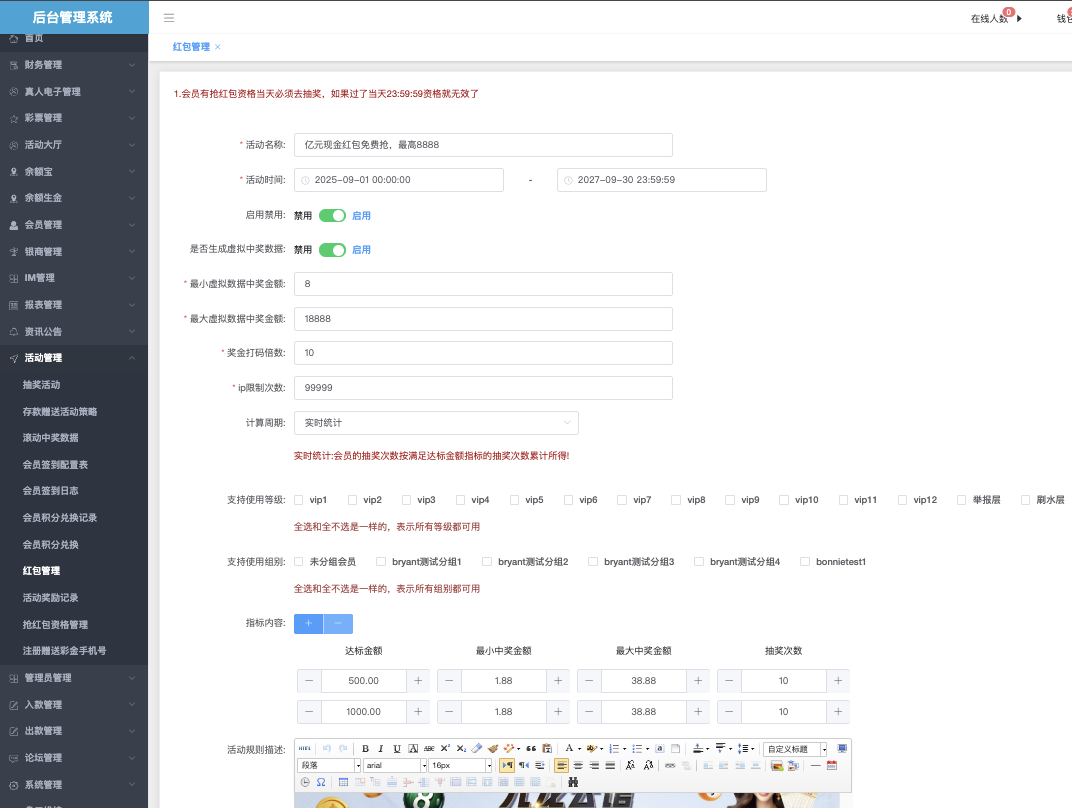This screenshot has width=1072, height=808.
Task: Toggle the virtual winning data switch
Action: [332, 250]
